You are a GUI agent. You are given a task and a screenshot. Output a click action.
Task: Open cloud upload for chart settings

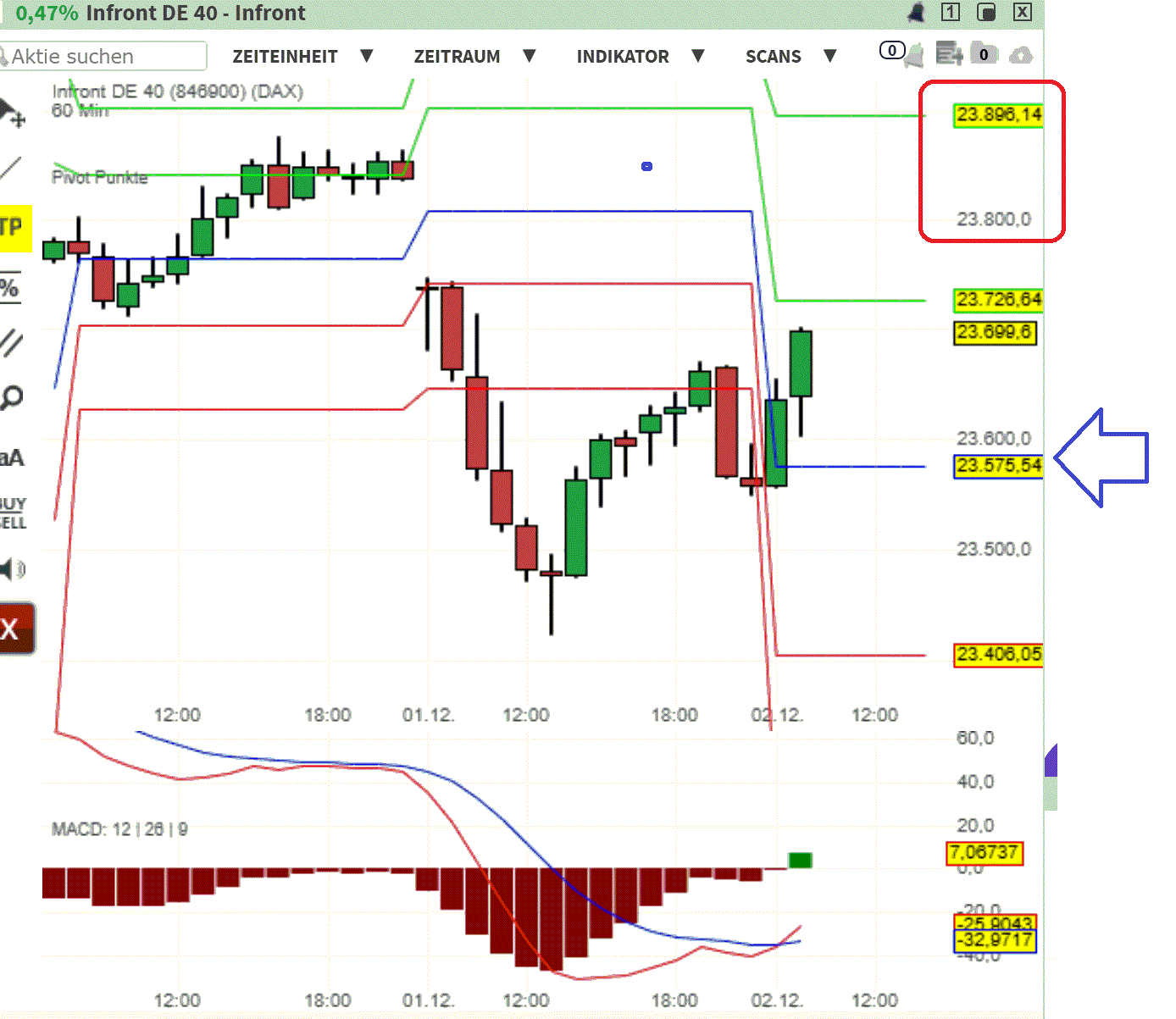pyautogui.click(x=1020, y=54)
